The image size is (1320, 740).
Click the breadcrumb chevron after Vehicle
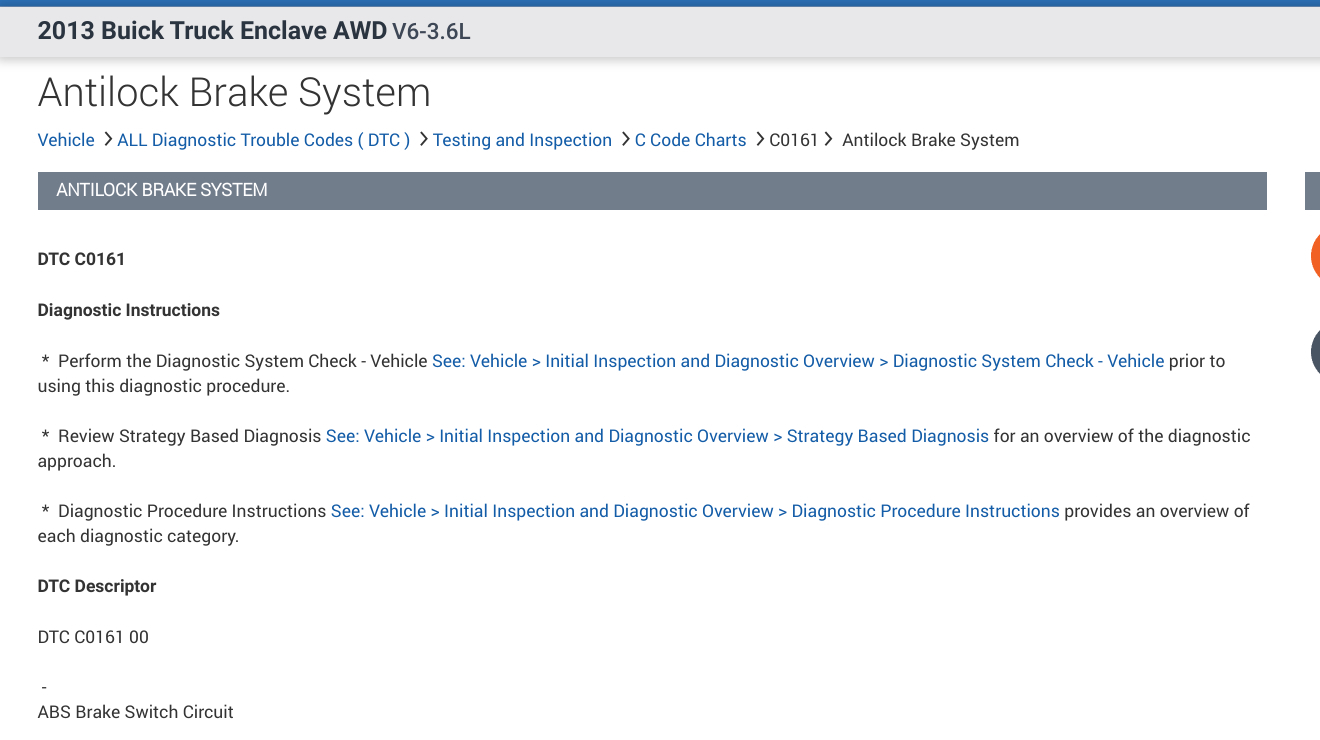point(107,140)
